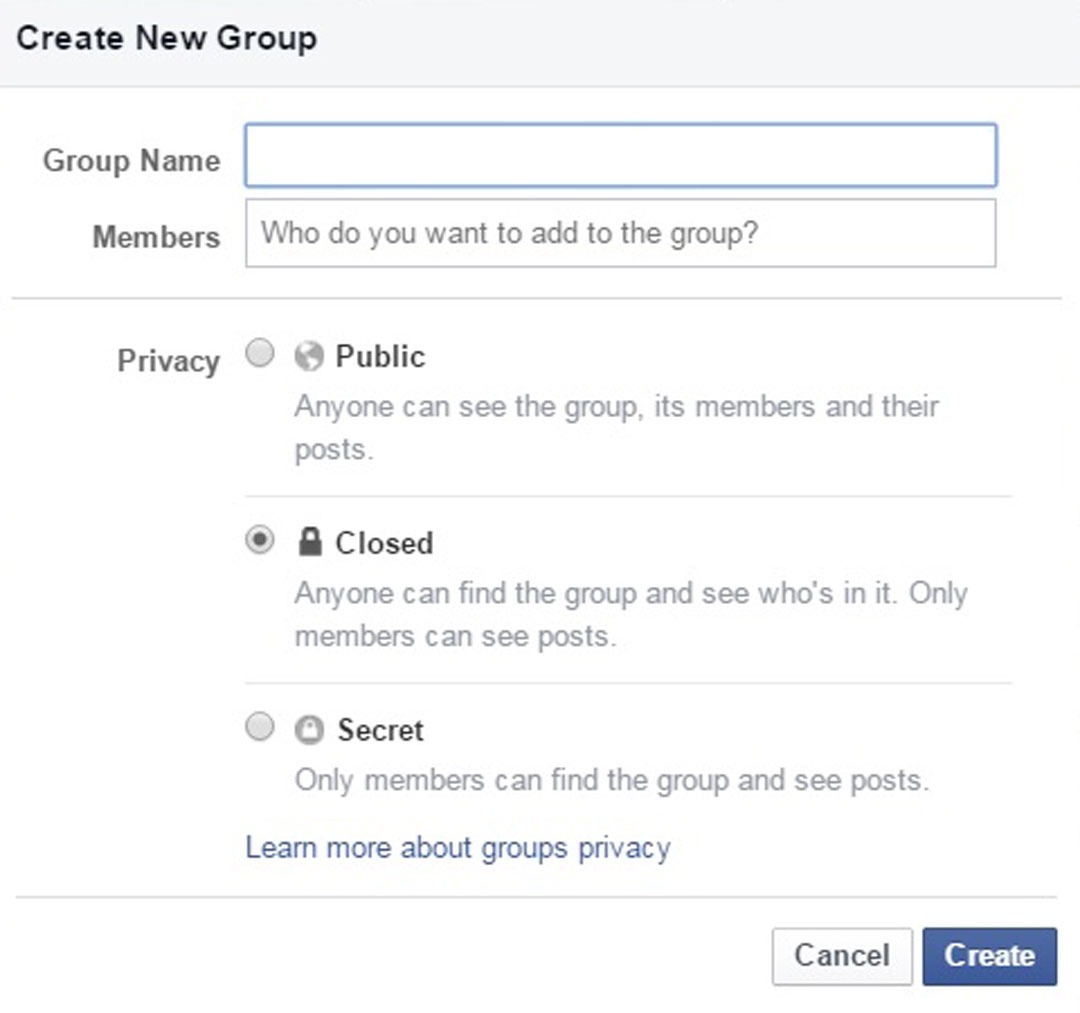
Task: Open "Learn more about groups privacy"
Action: pos(456,847)
